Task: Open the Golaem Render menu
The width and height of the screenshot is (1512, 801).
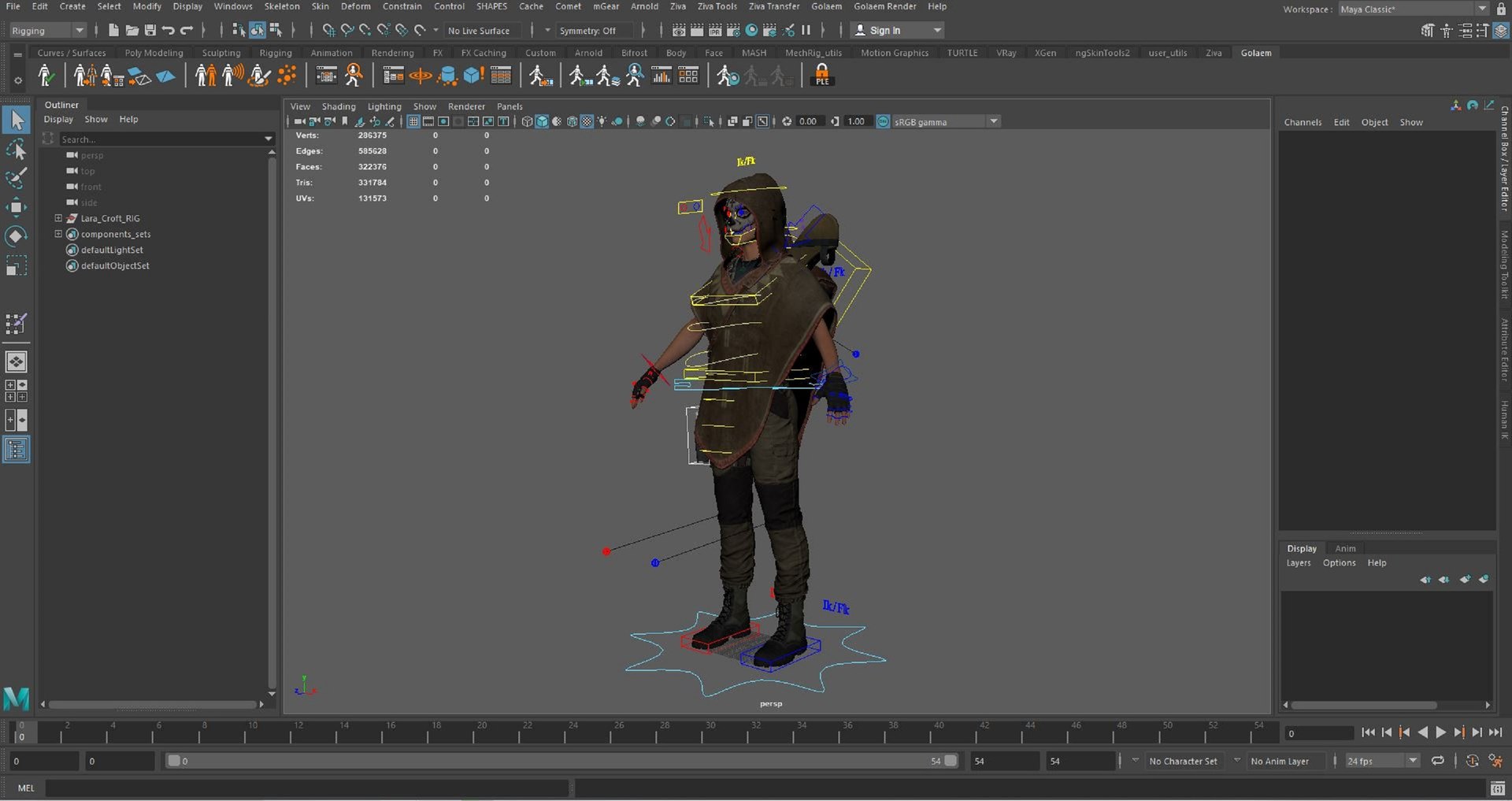Action: pos(884,6)
